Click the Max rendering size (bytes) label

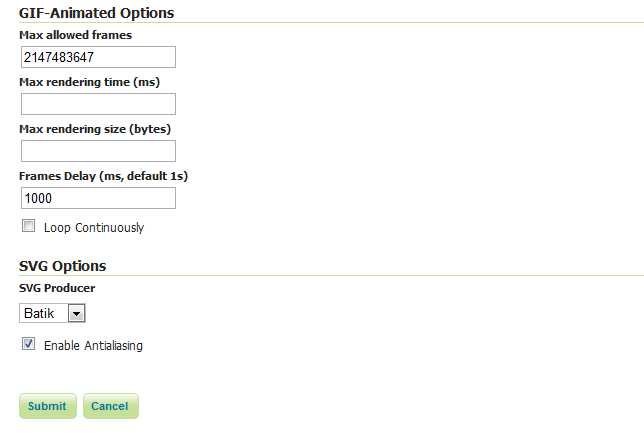95,129
